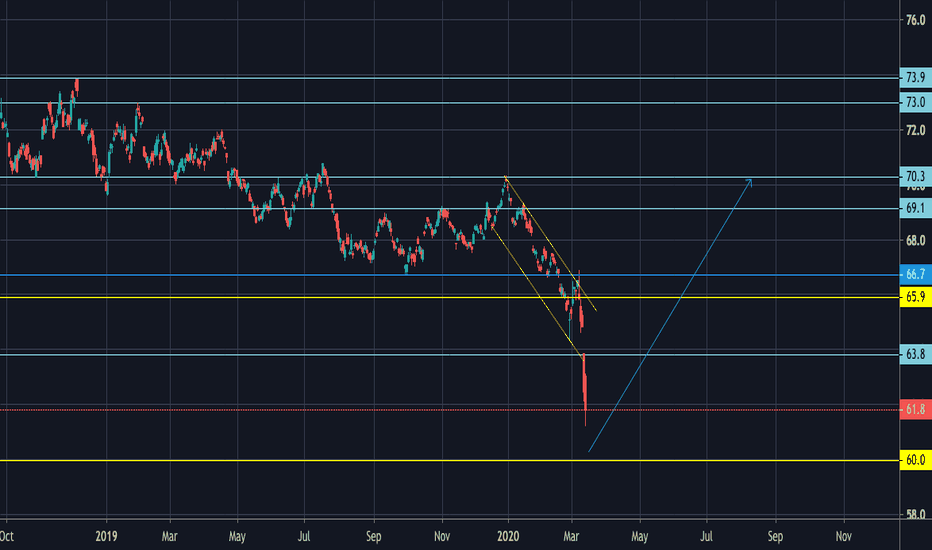Click the Jul label right of 2020

point(706,536)
